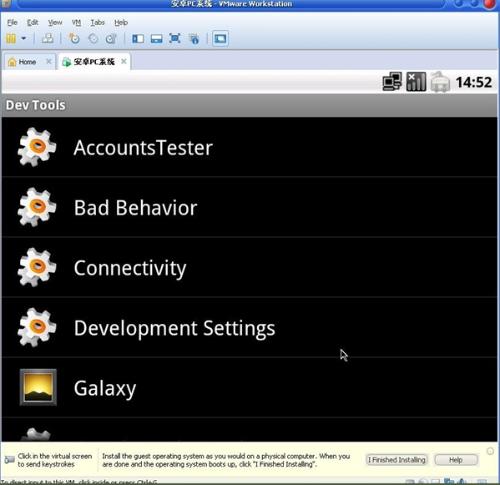The width and height of the screenshot is (500, 485).
Task: Enter full screen mode icon
Action: tap(175, 38)
